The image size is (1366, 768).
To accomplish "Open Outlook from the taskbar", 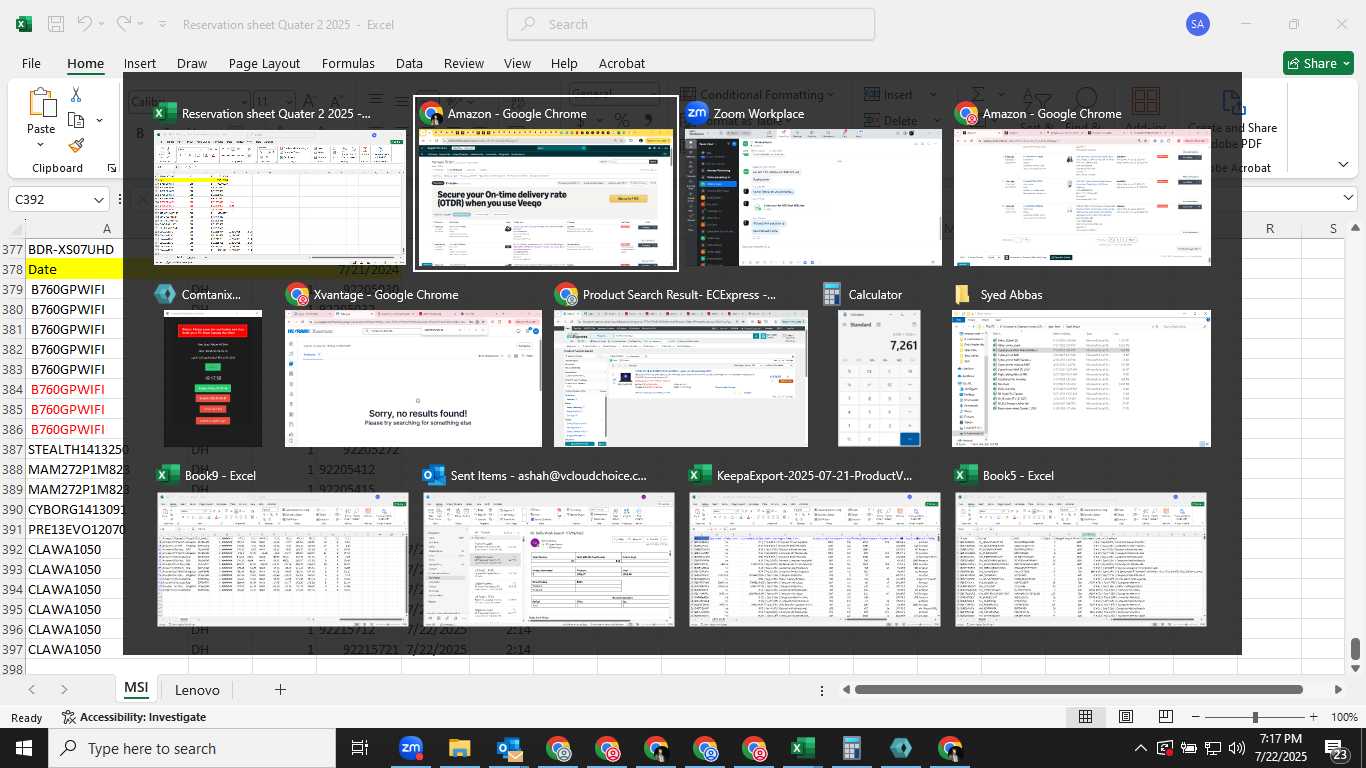I will (508, 748).
